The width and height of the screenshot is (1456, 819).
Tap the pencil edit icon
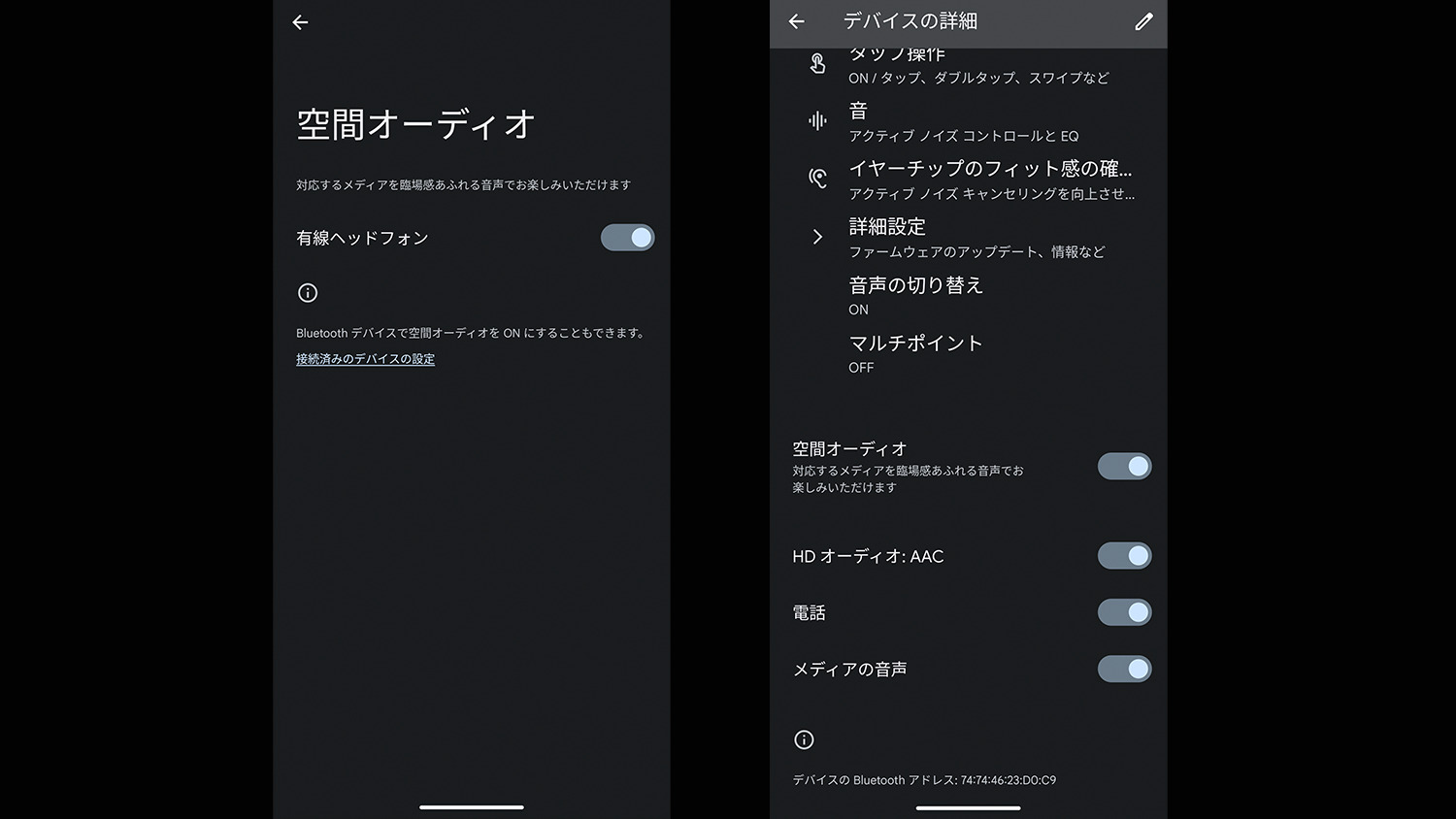(x=1143, y=21)
